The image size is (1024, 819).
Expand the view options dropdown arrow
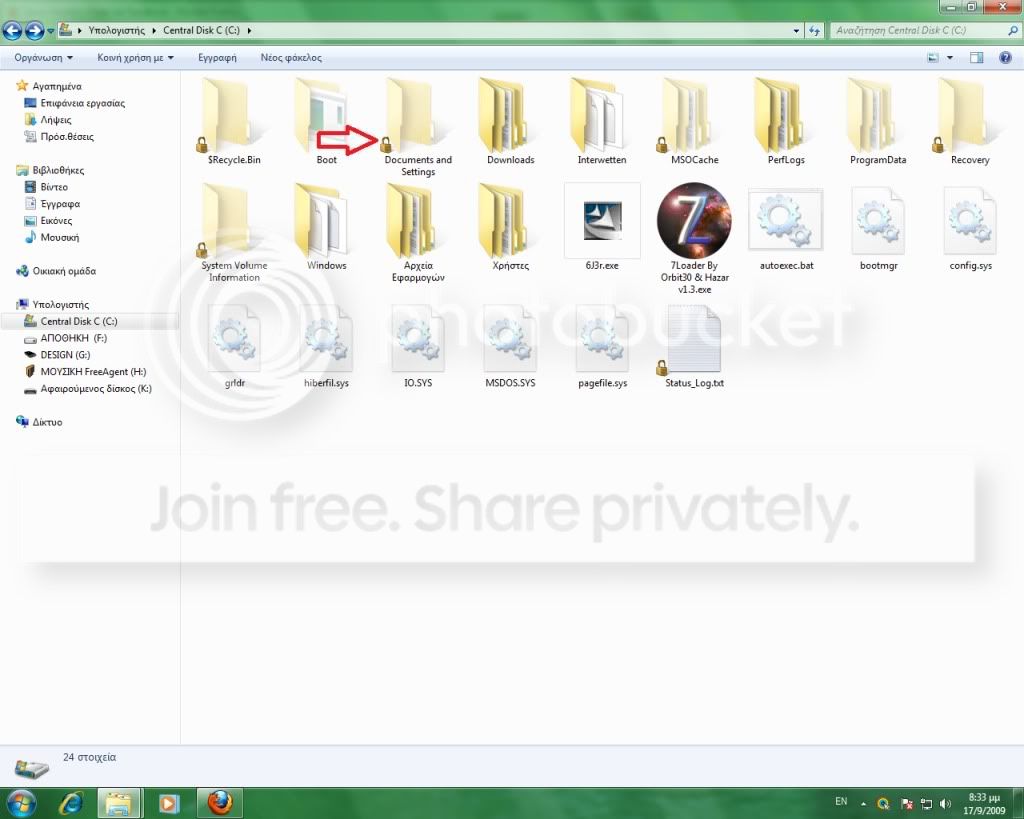950,57
